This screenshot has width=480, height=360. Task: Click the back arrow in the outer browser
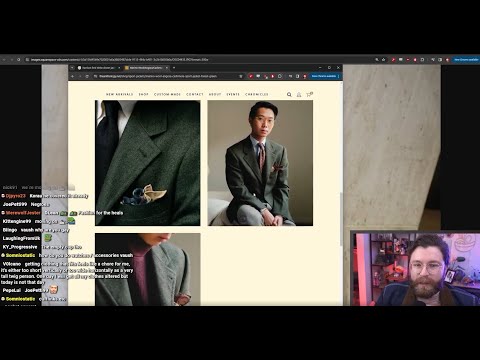[x=4, y=60]
